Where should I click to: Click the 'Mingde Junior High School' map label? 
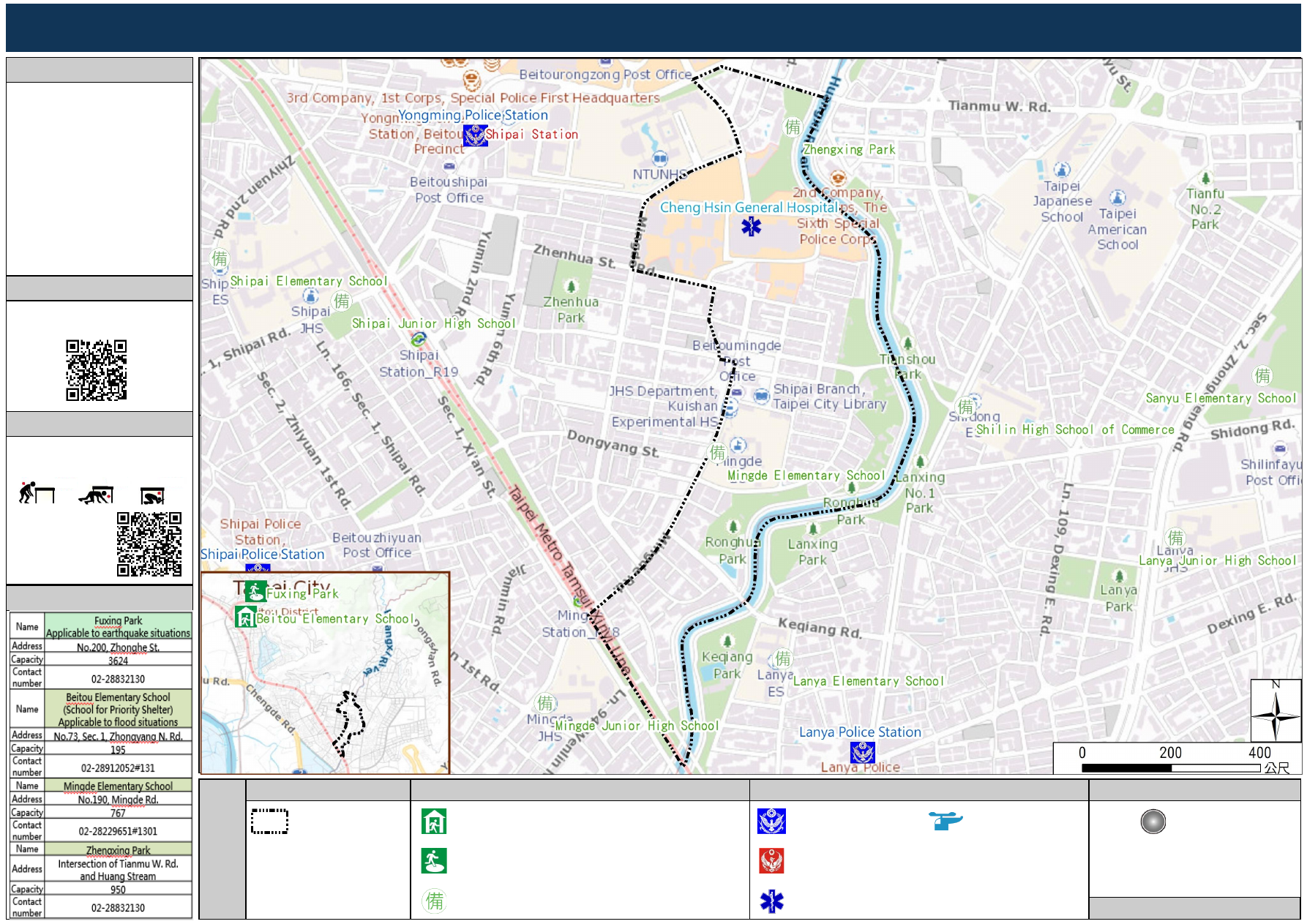coord(637,726)
